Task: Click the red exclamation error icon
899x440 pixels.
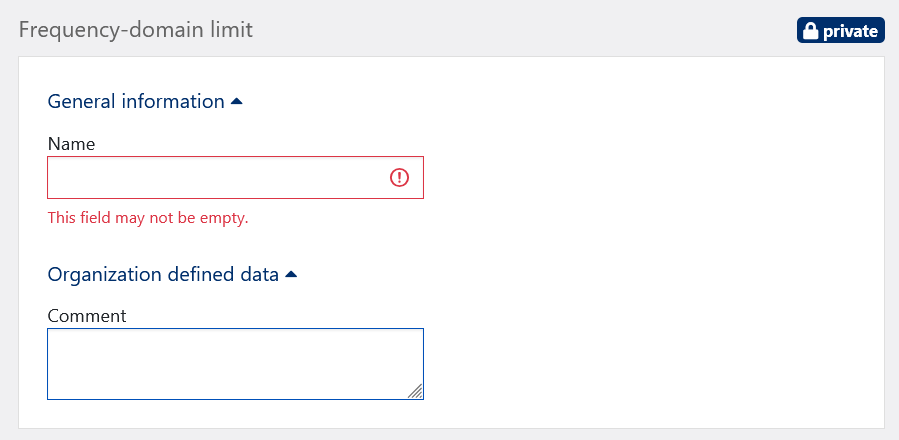Action: [399, 178]
